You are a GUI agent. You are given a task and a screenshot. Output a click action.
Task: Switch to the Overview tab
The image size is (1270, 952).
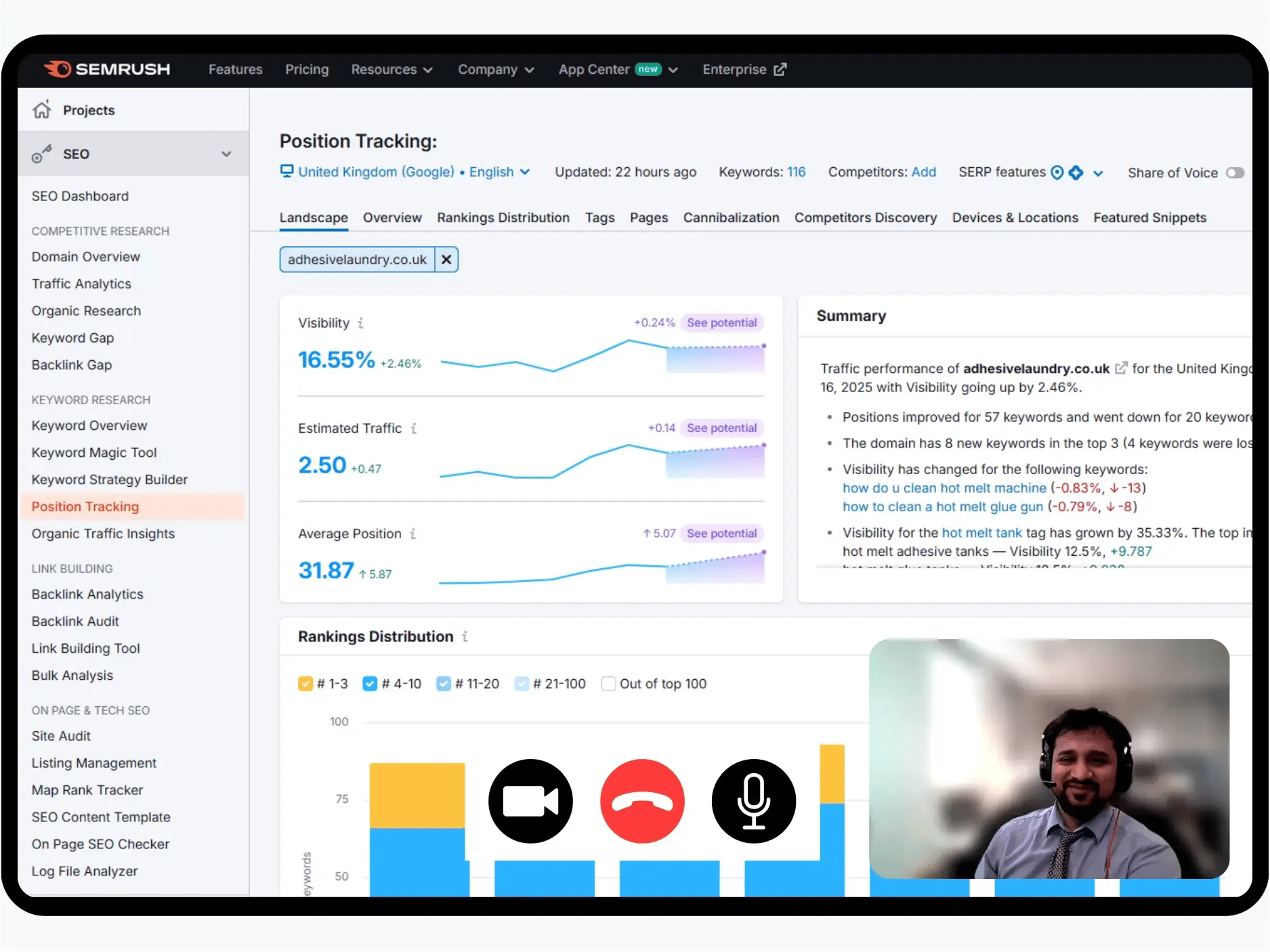(x=392, y=218)
